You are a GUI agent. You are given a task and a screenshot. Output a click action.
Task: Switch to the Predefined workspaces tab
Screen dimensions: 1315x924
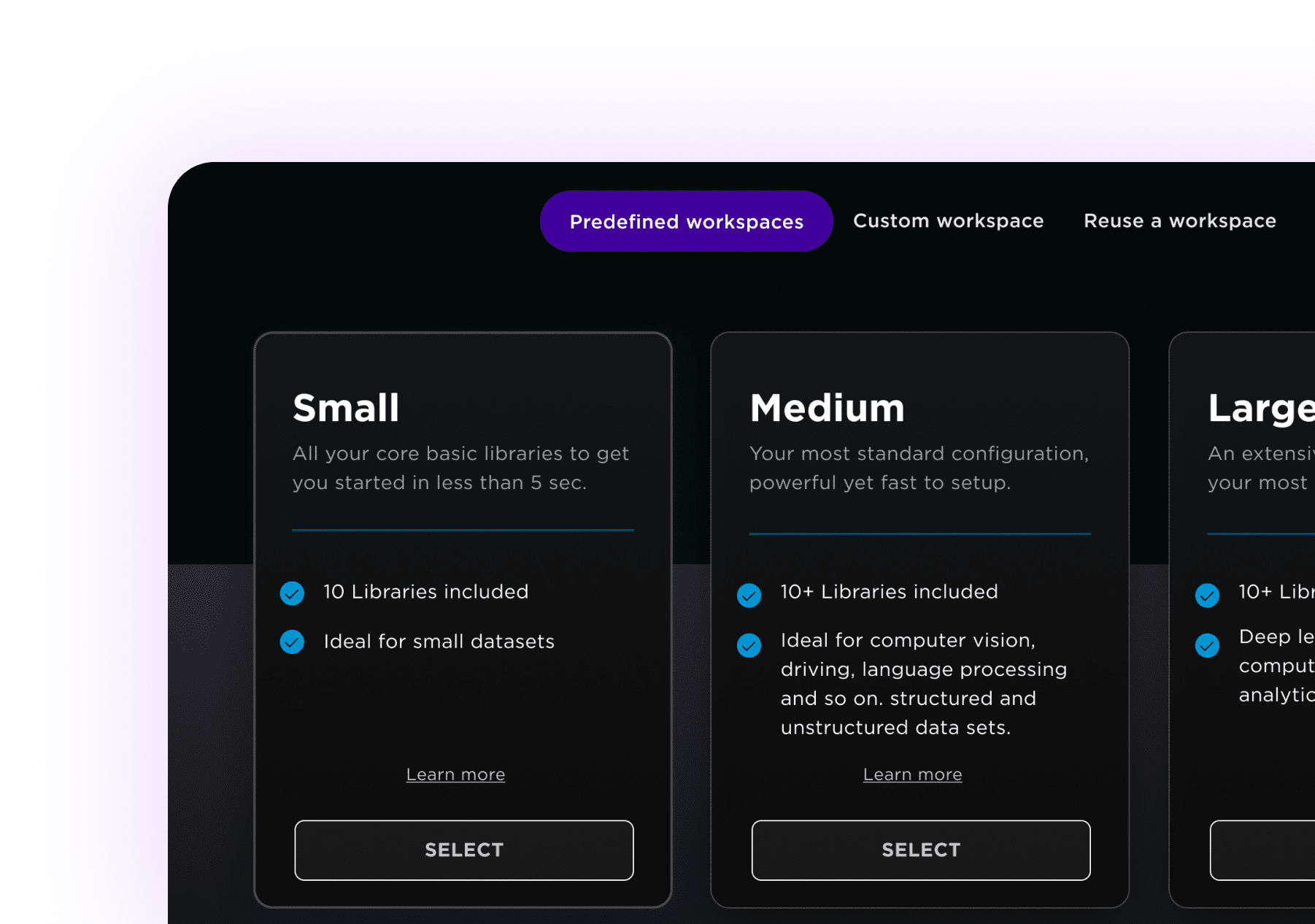click(x=686, y=222)
